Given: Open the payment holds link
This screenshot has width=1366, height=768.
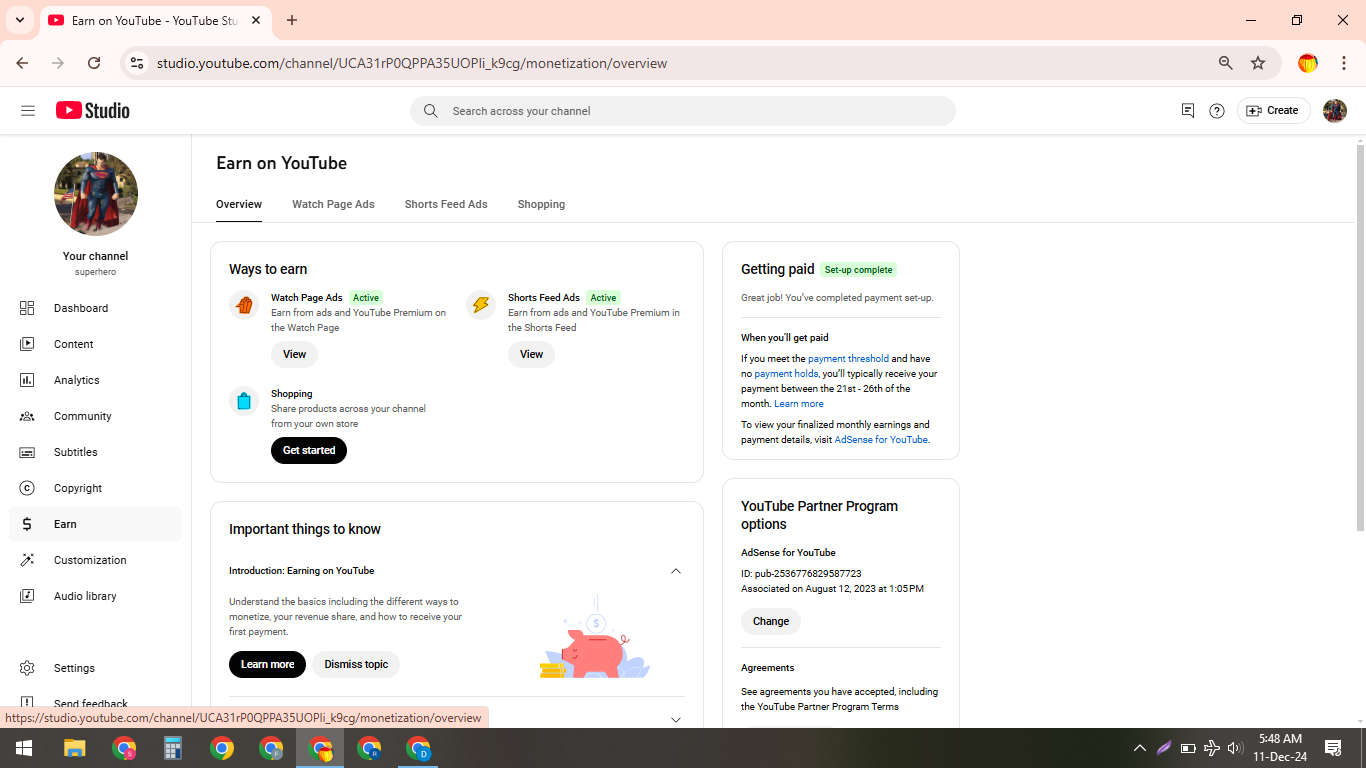Looking at the screenshot, I should point(786,374).
